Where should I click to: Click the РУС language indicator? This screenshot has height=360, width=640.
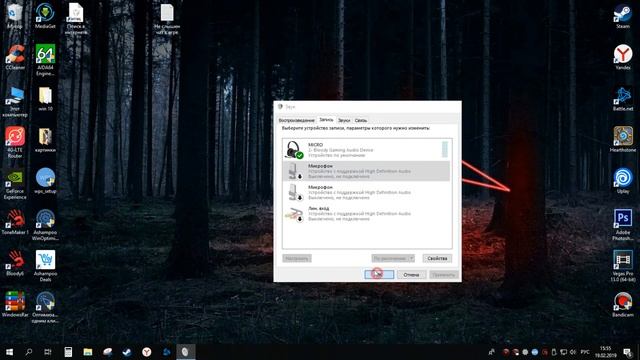tap(585, 352)
